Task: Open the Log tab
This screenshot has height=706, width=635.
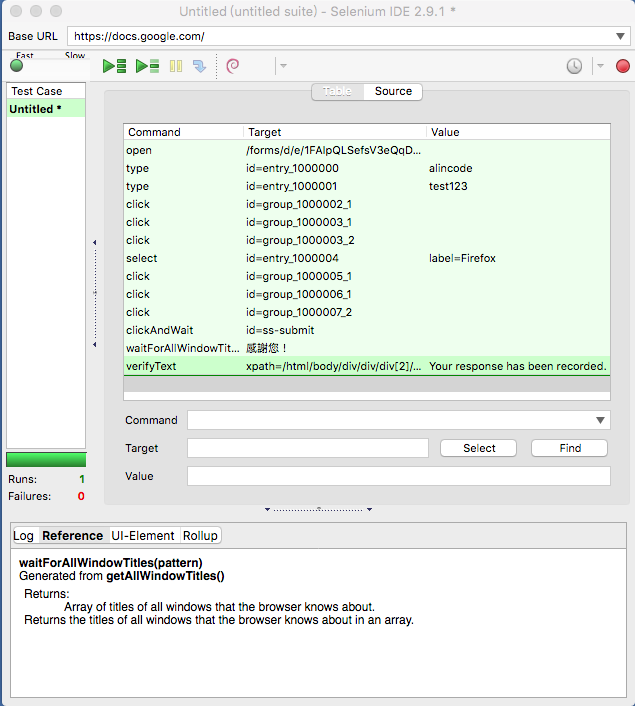Action: click(23, 536)
